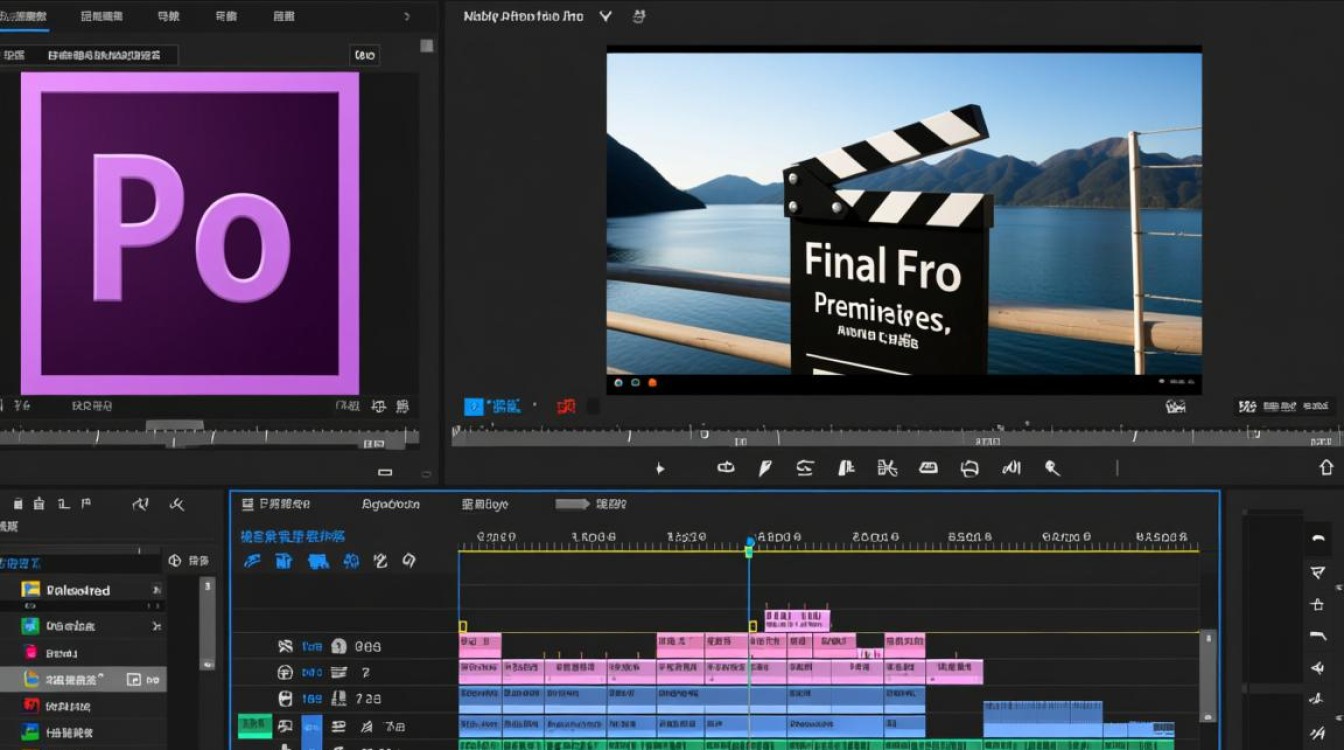This screenshot has height=750, width=1344.
Task: Open the first timeline tab with the list icon
Action: (x=276, y=504)
